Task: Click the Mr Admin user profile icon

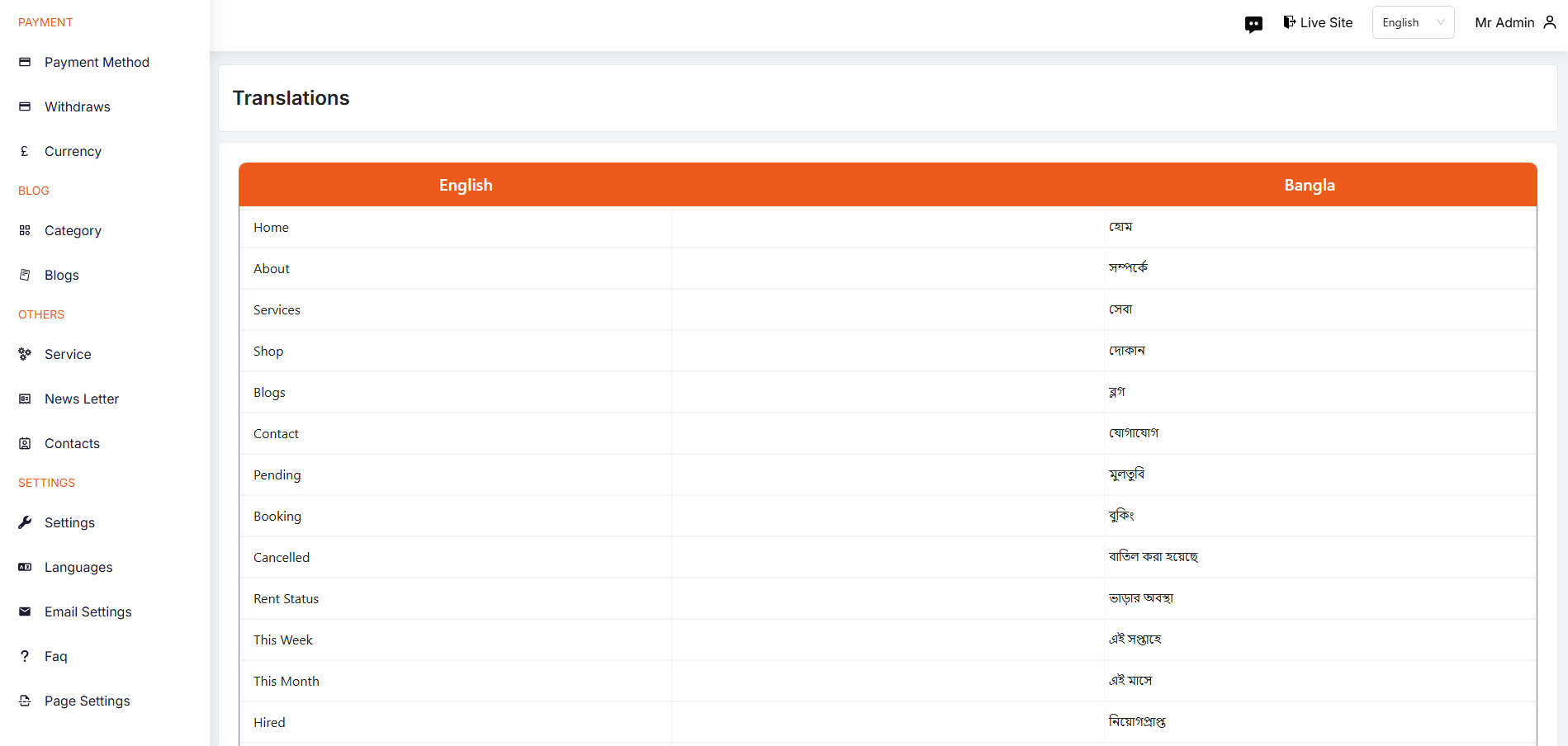Action: click(1550, 22)
